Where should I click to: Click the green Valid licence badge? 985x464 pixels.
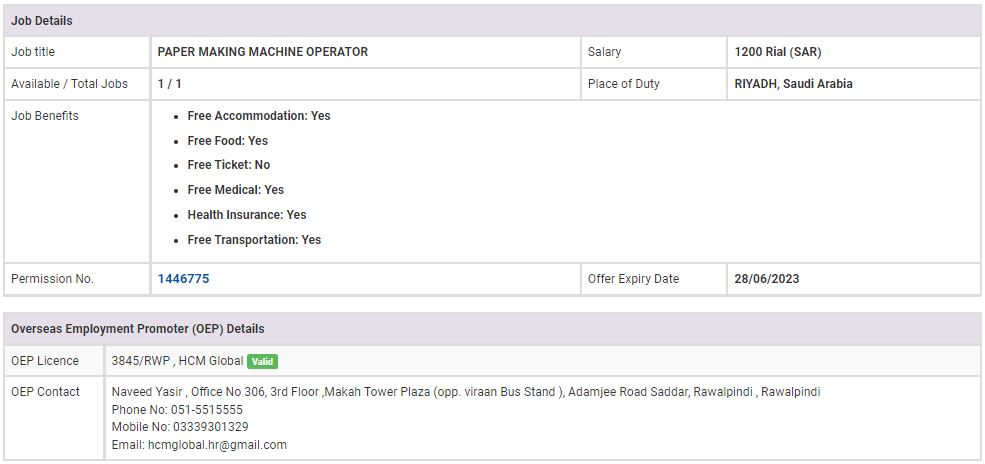(262, 361)
